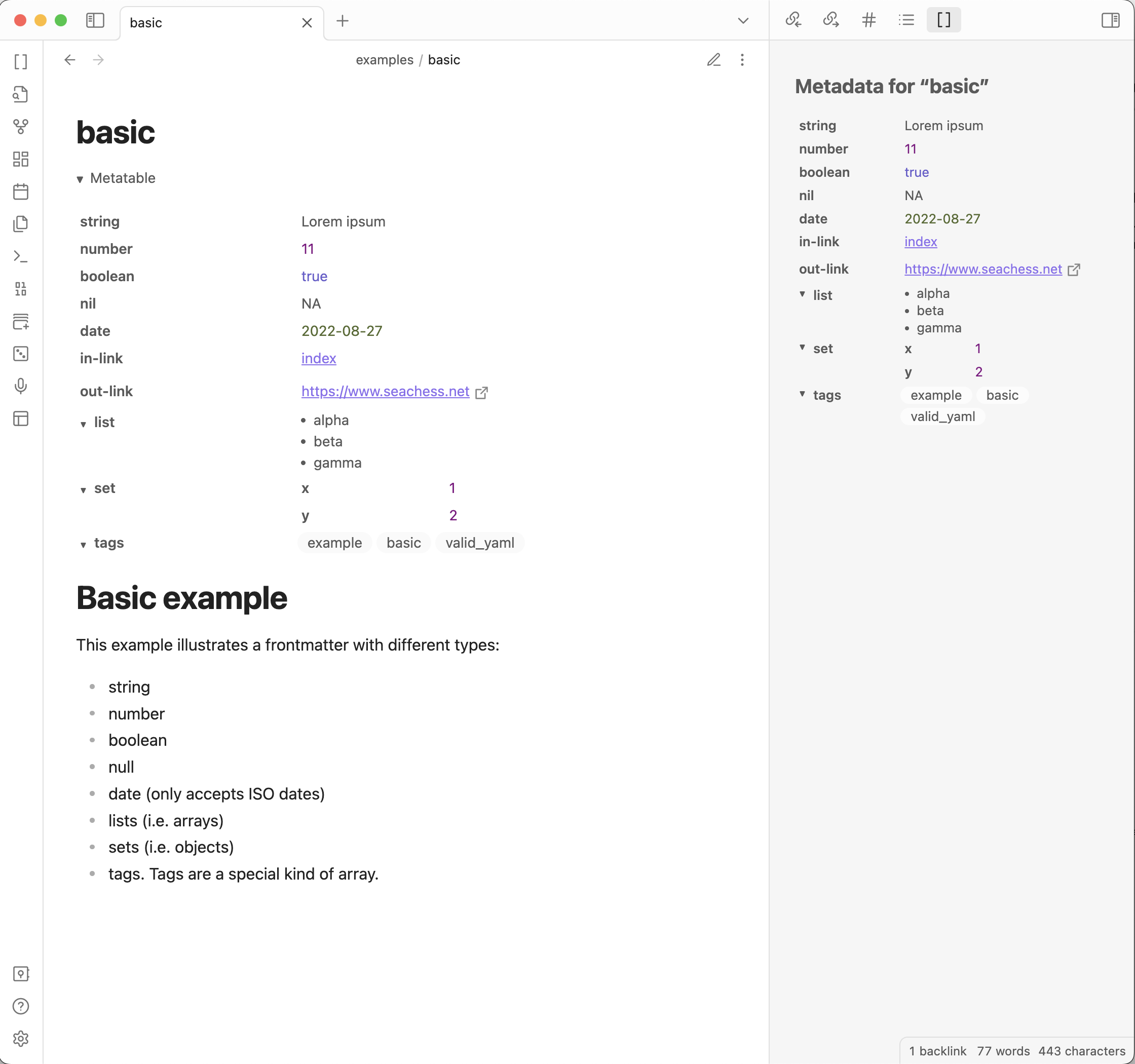1135x1064 pixels.
Task: Click the new tab plus button
Action: point(342,21)
